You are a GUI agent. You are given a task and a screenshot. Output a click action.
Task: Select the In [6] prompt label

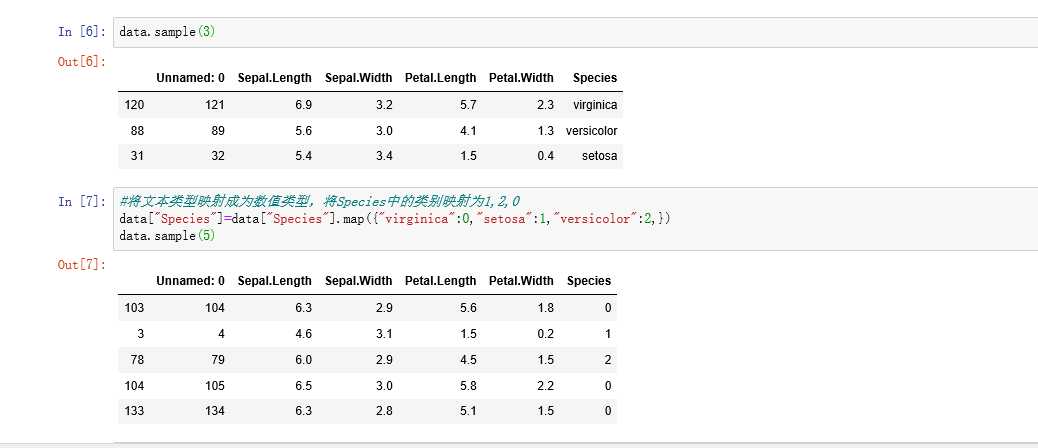pos(82,32)
